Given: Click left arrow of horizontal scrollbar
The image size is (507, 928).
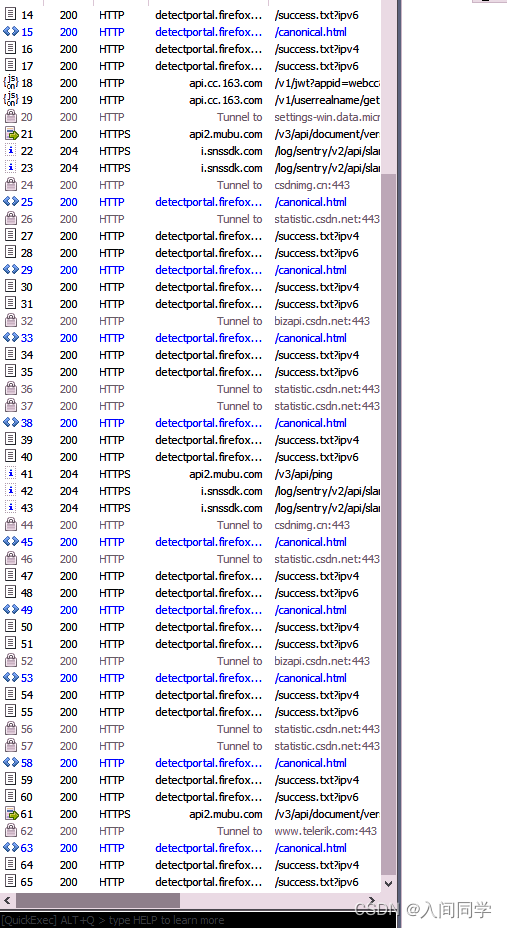Looking at the screenshot, I should [7, 900].
